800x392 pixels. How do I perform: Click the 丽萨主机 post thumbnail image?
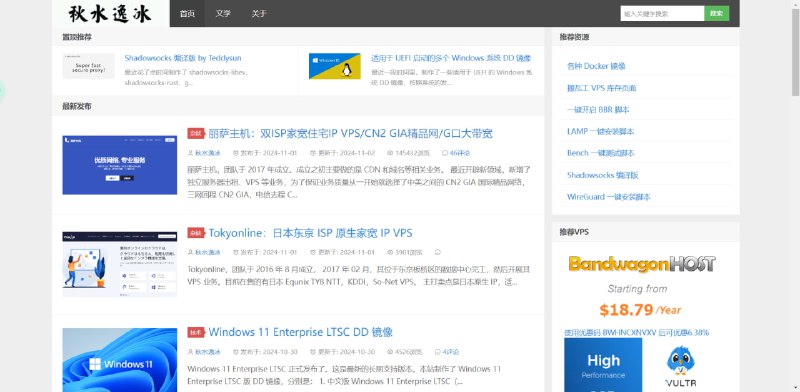click(x=120, y=165)
